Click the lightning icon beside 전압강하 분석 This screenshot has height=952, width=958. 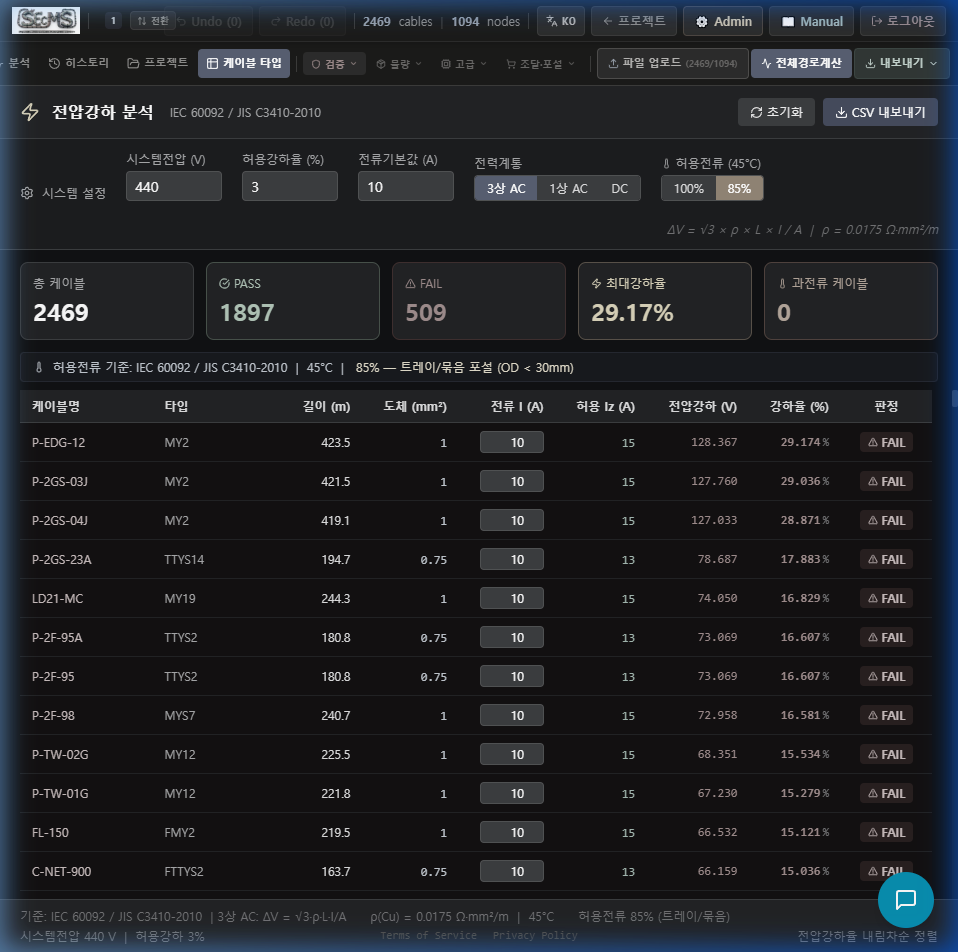(30, 112)
